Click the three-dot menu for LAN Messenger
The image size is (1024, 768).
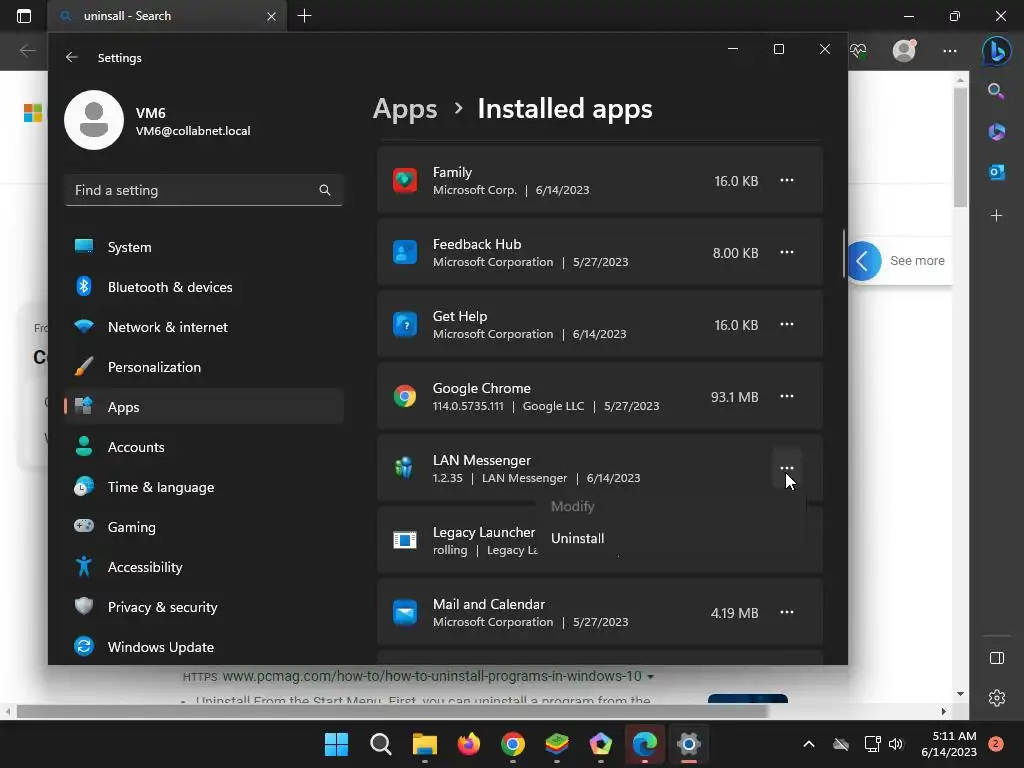(787, 468)
